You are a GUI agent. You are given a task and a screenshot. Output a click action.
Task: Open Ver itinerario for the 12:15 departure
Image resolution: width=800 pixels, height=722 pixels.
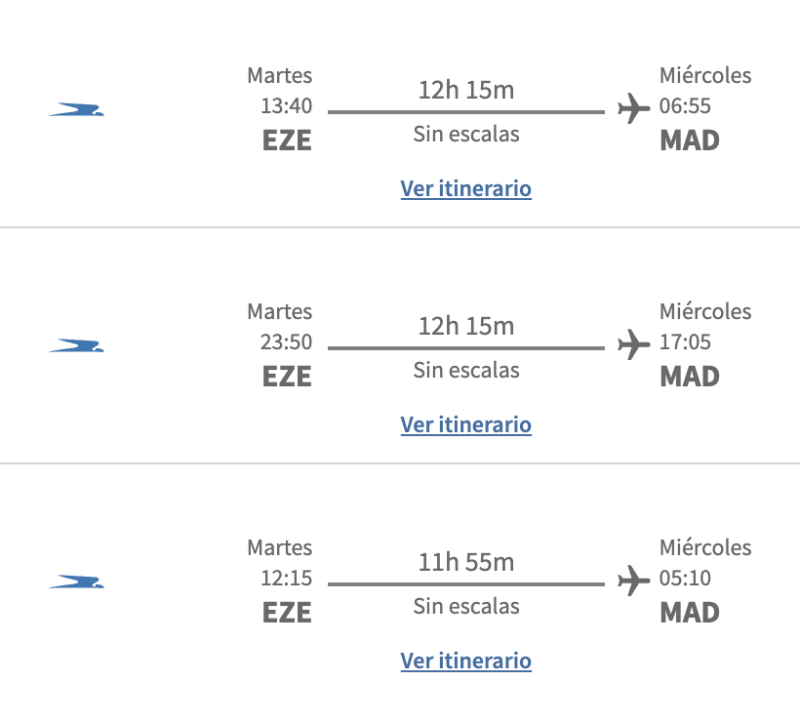tap(466, 661)
